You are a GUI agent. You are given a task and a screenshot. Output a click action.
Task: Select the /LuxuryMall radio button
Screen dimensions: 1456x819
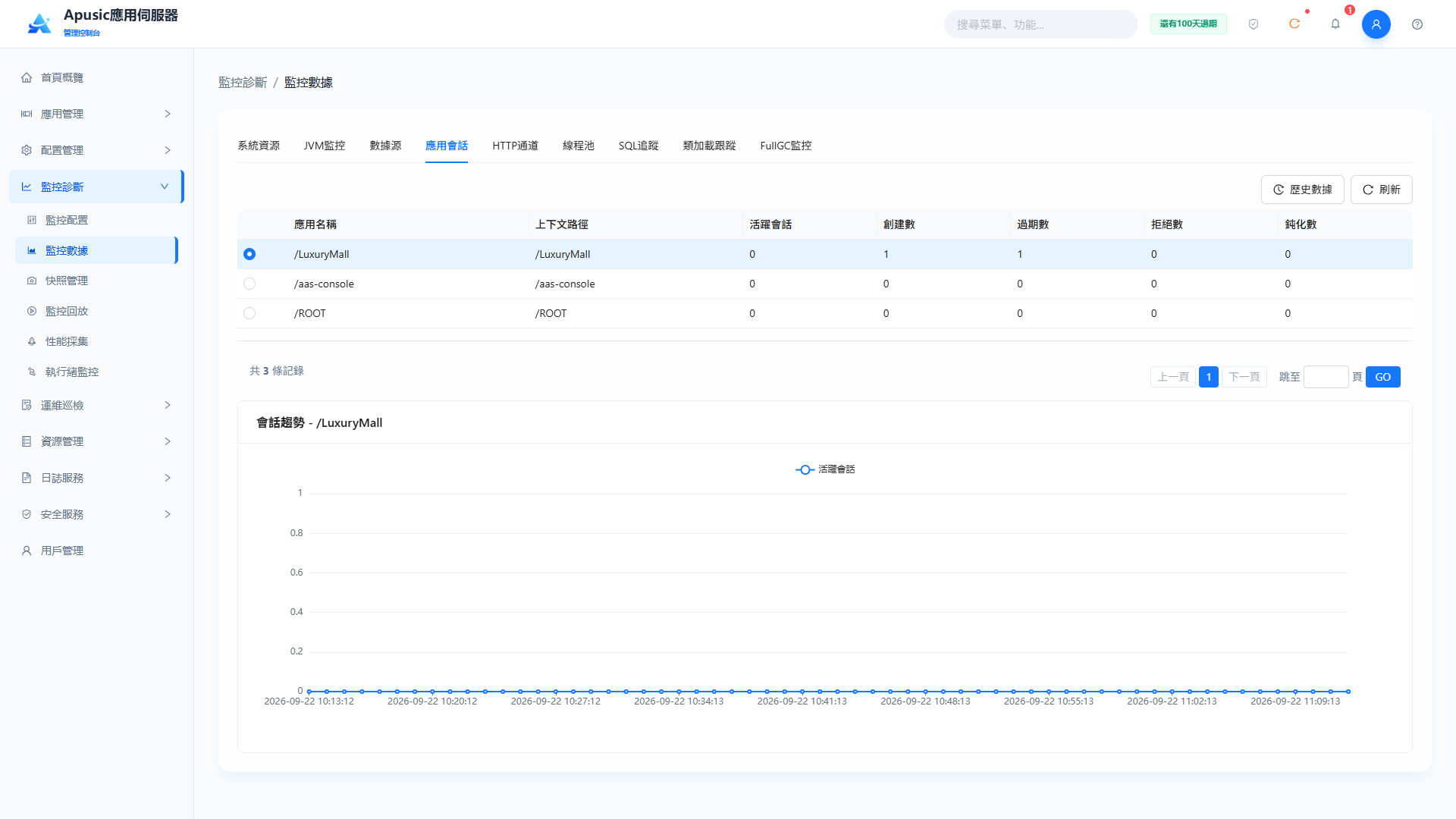(249, 254)
